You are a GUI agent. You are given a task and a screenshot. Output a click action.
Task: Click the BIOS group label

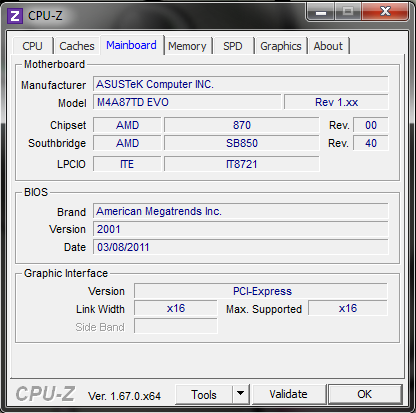click(x=36, y=192)
